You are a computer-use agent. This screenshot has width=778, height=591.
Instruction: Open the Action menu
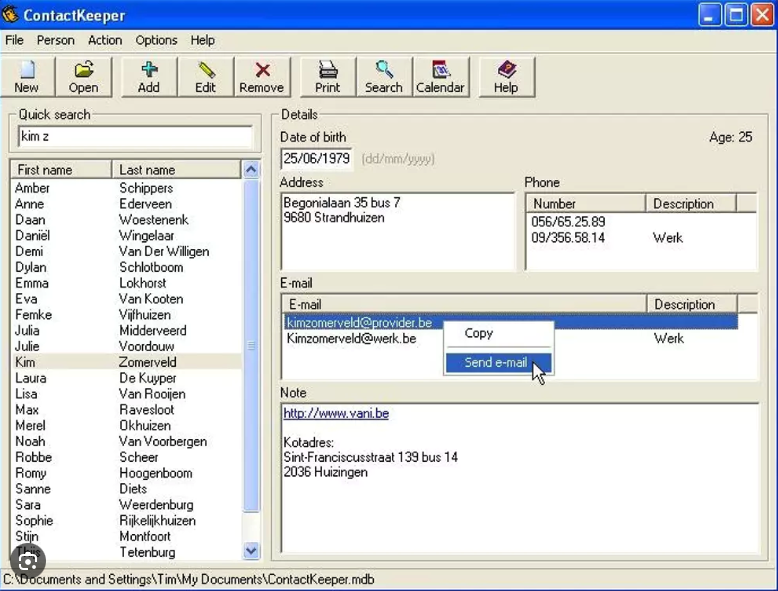[105, 40]
